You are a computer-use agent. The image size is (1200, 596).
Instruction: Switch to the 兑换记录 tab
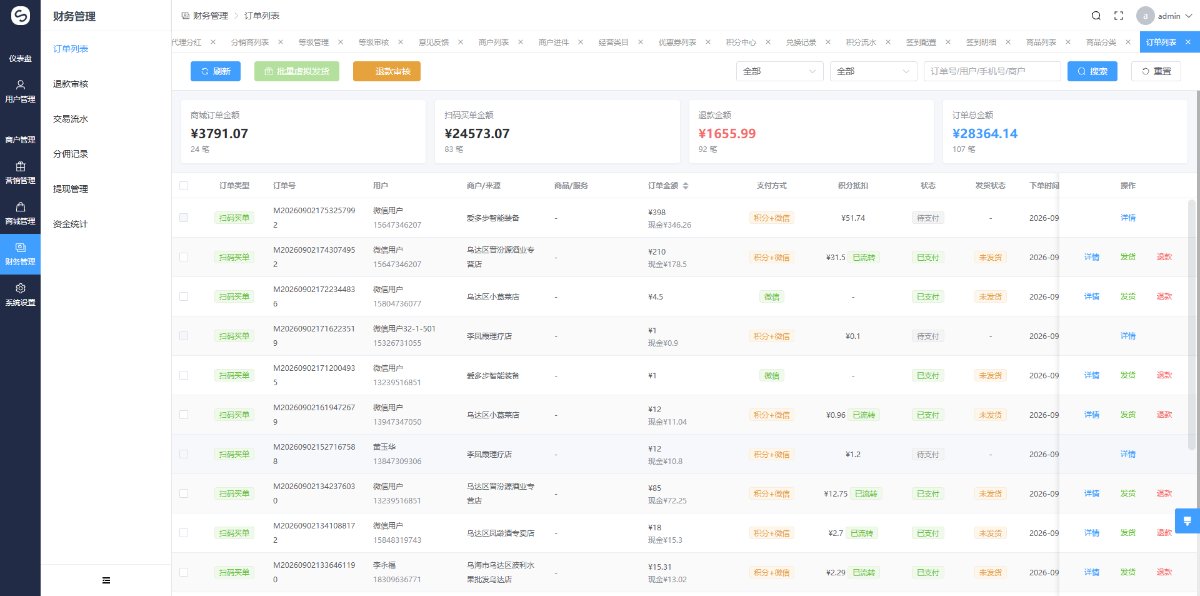tap(801, 43)
